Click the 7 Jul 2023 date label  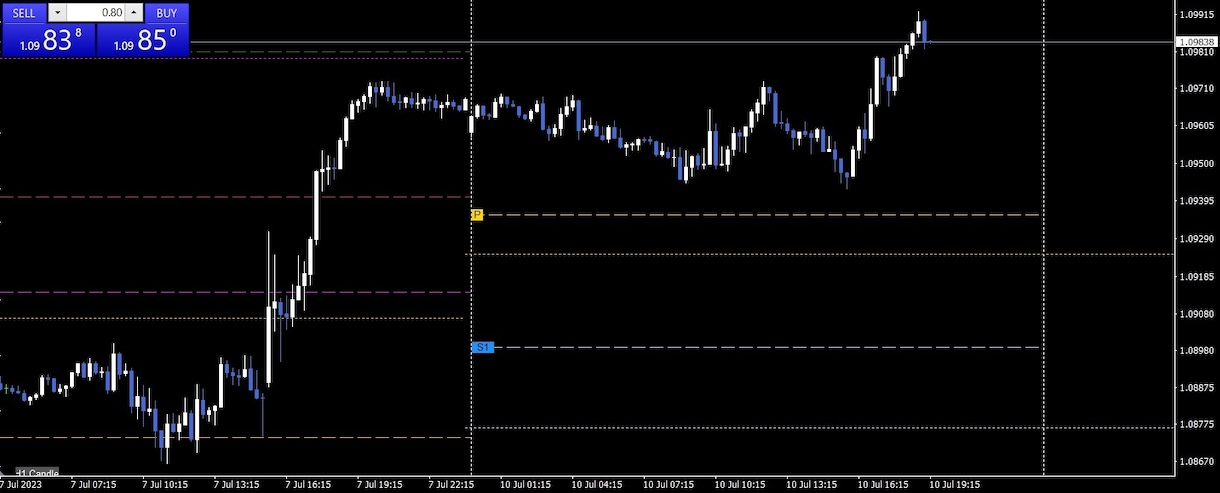(21, 485)
